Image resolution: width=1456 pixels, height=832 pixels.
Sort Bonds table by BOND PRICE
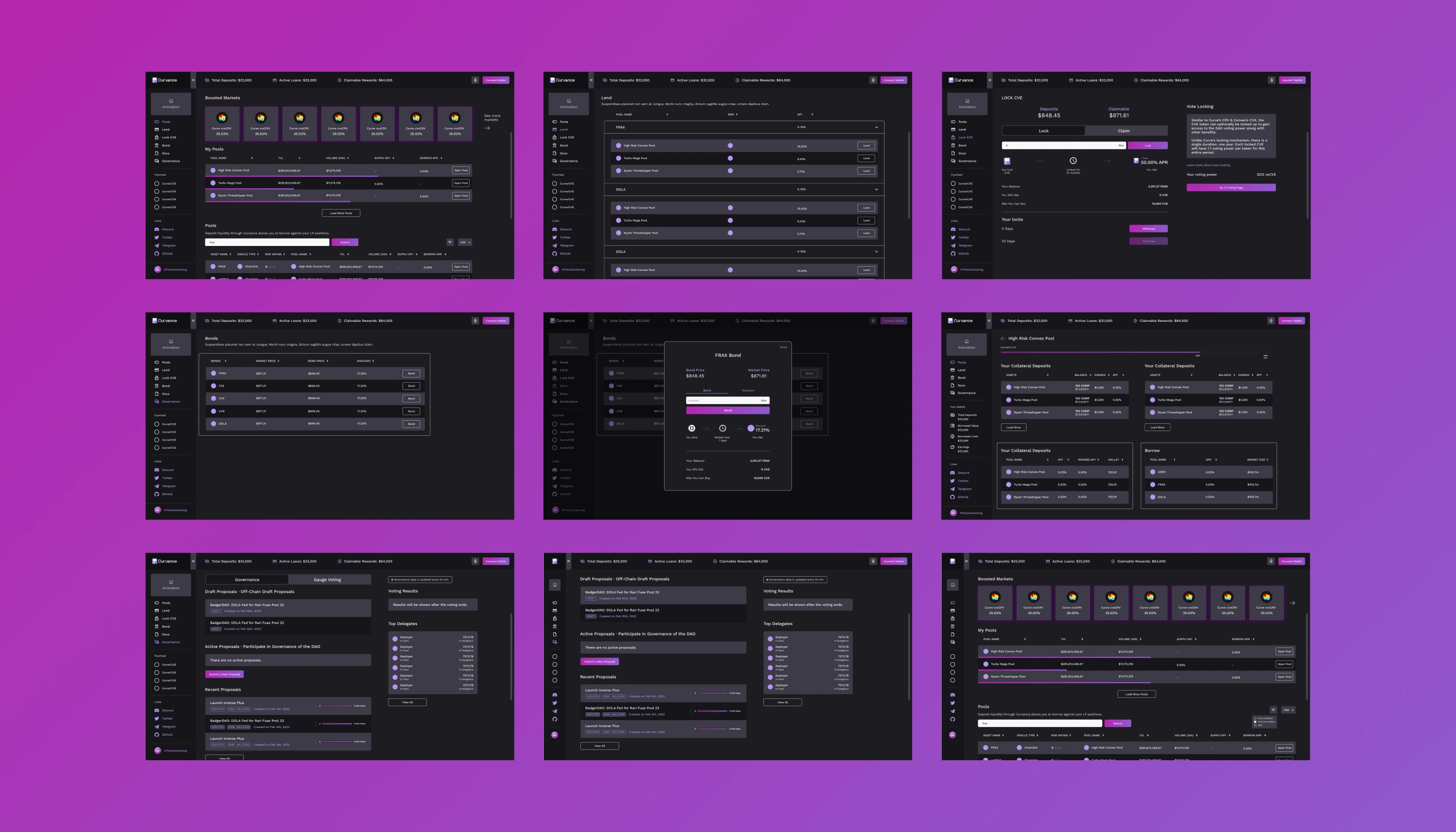[x=318, y=361]
